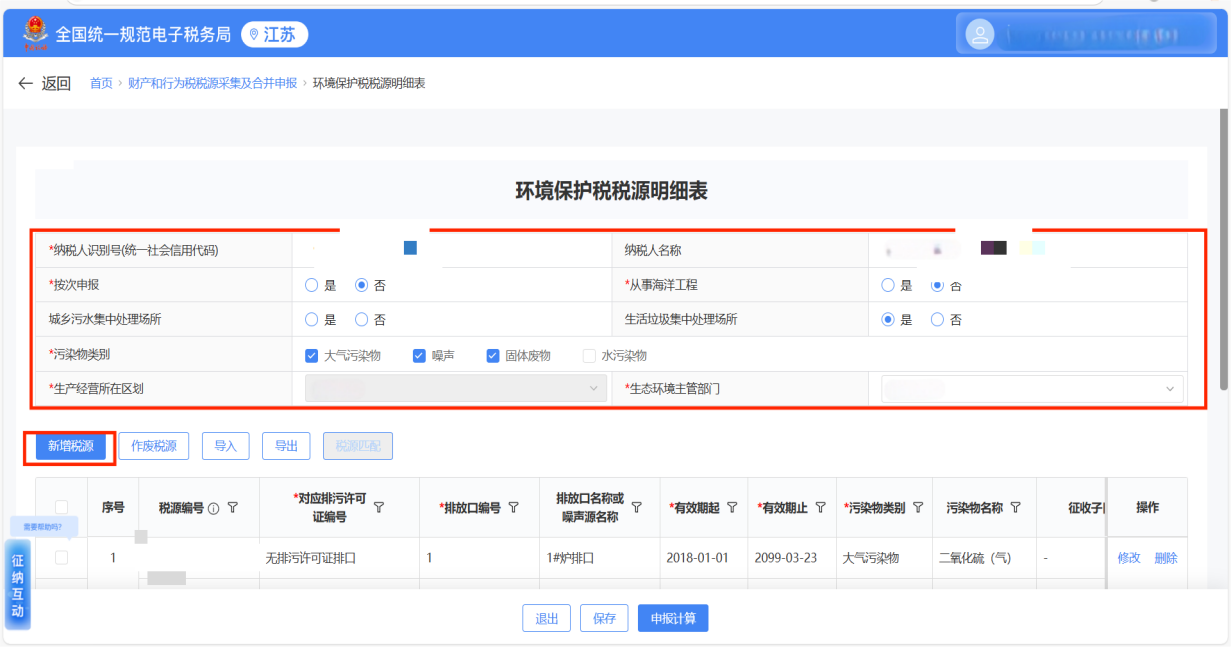Uncheck the 噪声 pollutant checkbox
Image resolution: width=1231 pixels, height=647 pixels.
pyautogui.click(x=420, y=355)
